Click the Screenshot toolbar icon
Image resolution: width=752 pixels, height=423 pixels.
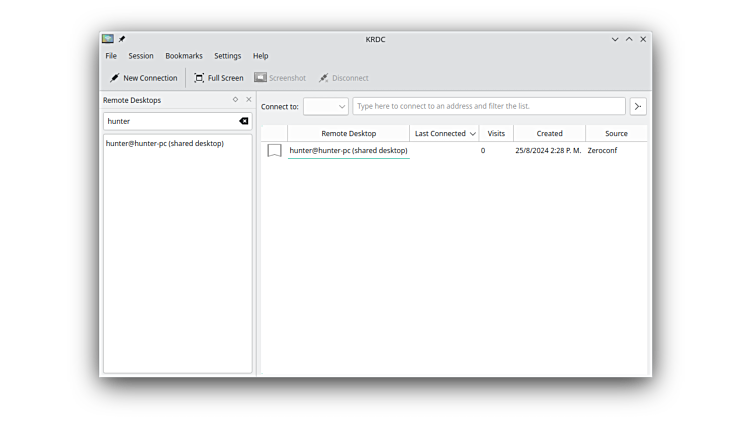click(x=260, y=78)
